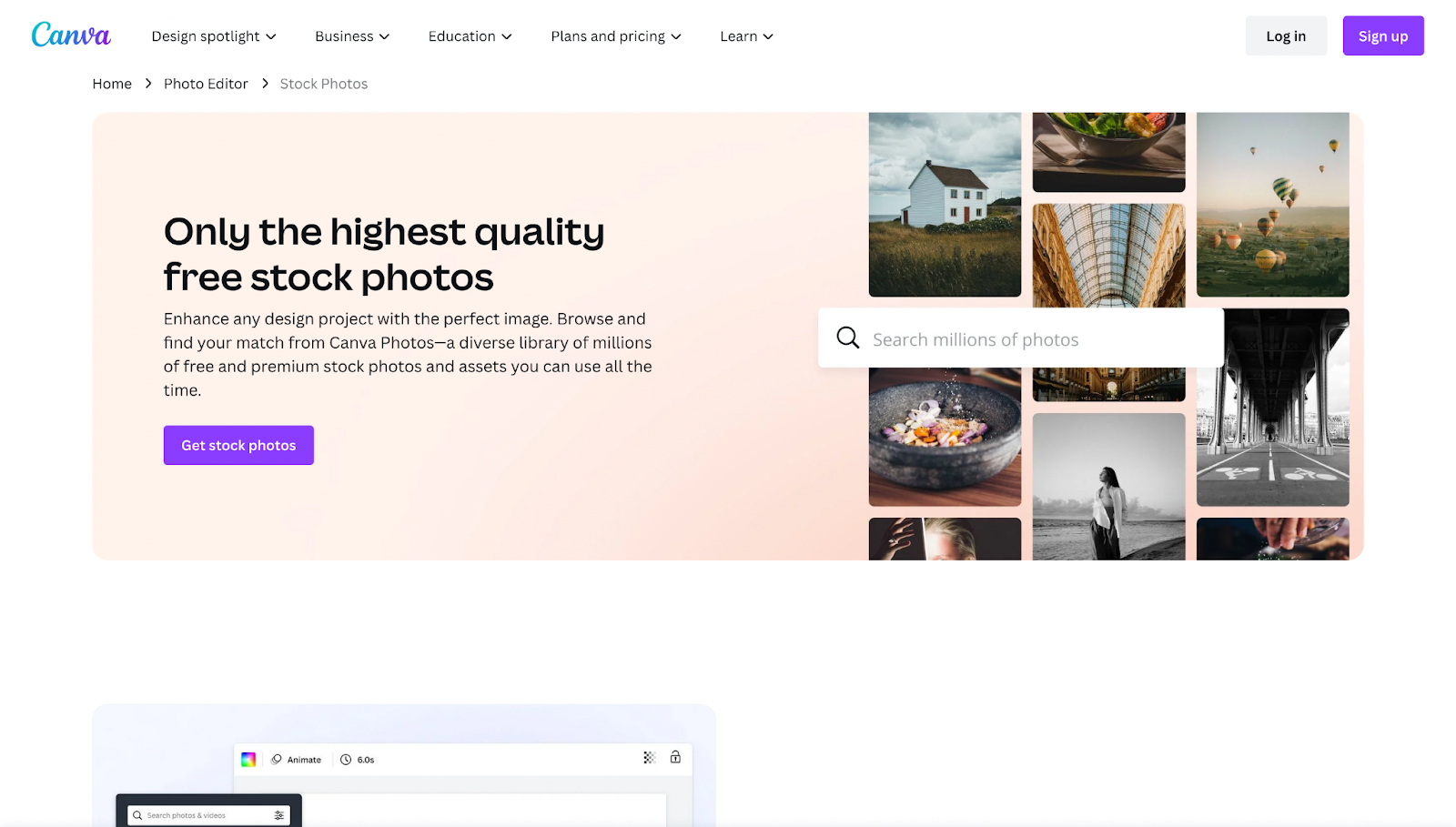Click the filter sliders icon in the small search box
1456x827 pixels.
pyautogui.click(x=278, y=815)
